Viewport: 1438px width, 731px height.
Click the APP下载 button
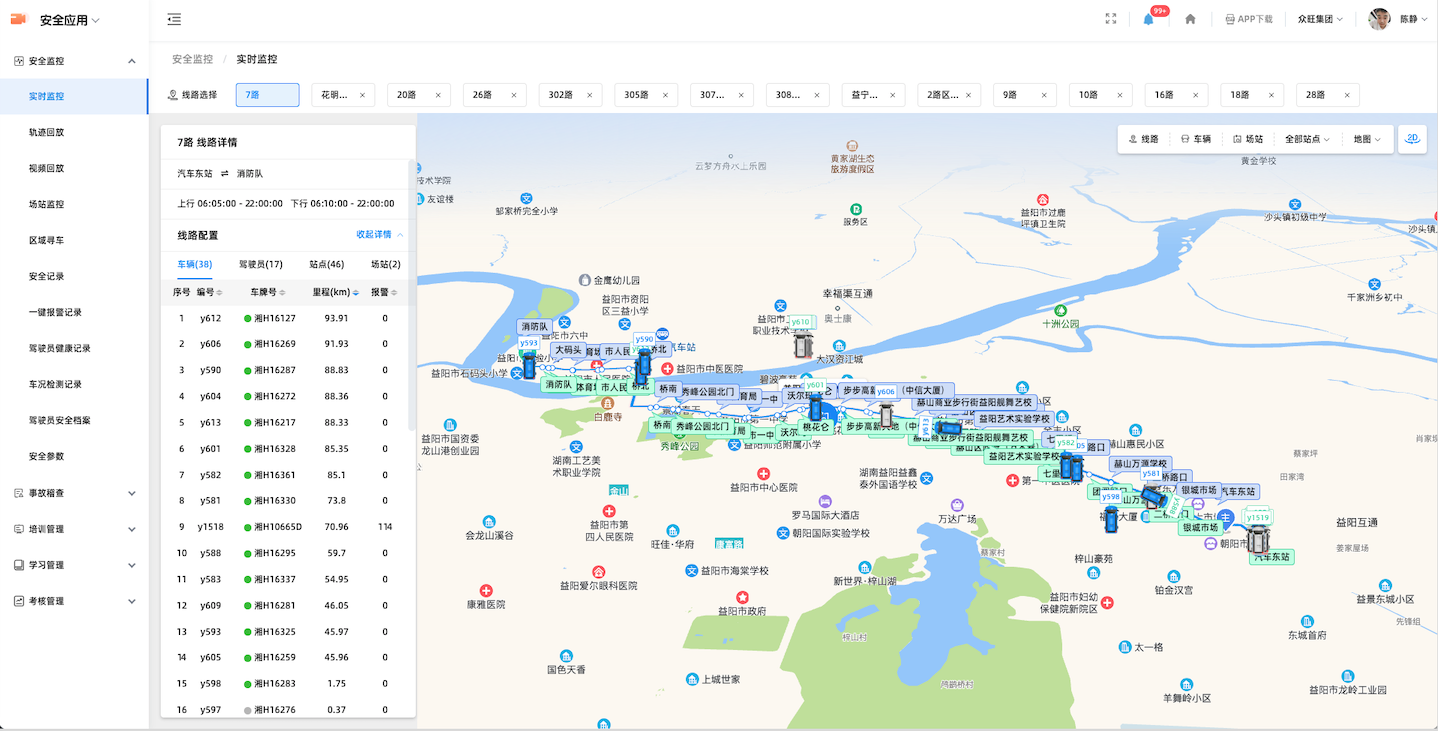(x=1249, y=19)
